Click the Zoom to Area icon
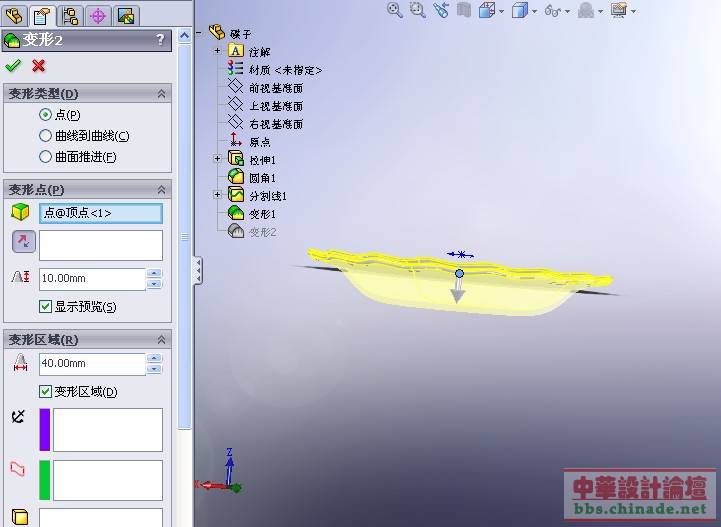Viewport: 721px width, 527px height. (418, 10)
